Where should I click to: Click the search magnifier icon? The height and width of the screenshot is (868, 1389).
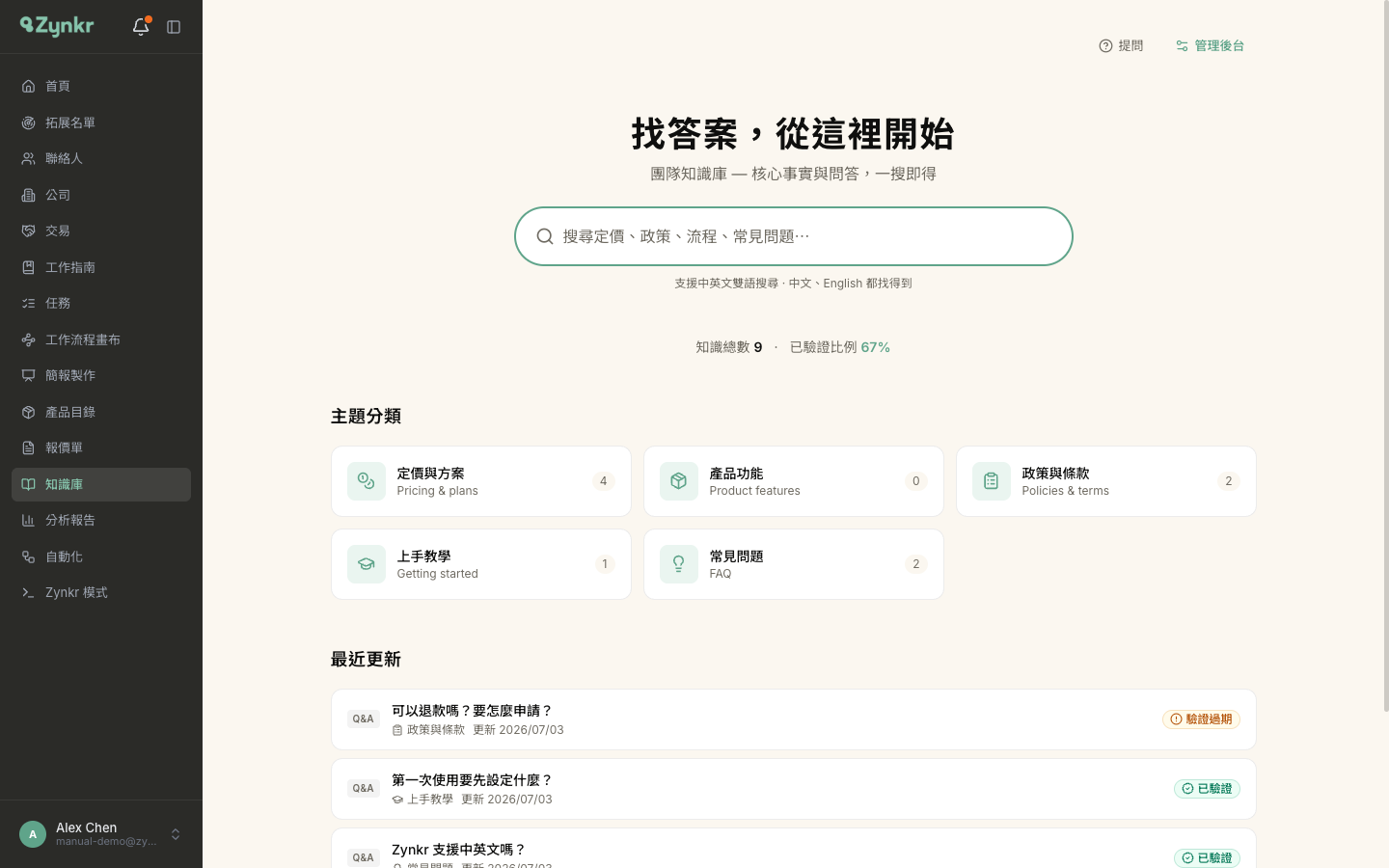(545, 236)
